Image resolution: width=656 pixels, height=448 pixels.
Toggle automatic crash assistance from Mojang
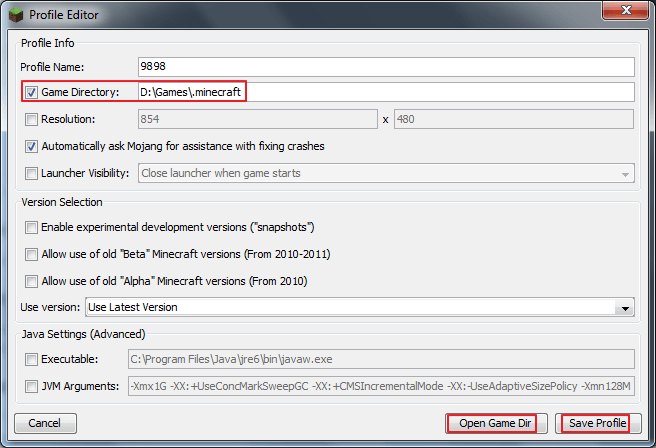(32, 146)
